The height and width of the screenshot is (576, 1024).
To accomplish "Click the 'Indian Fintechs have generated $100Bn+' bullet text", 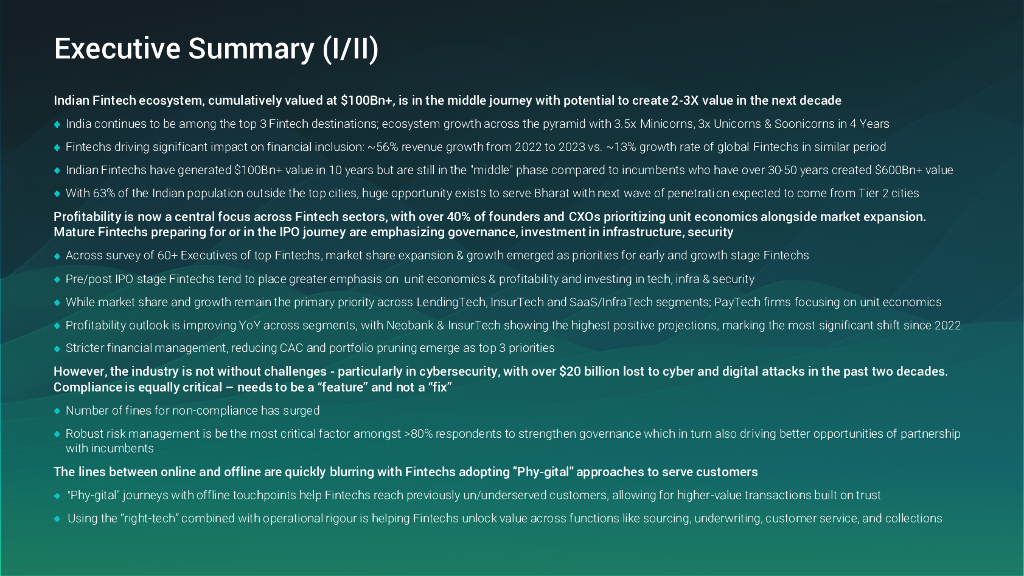I will click(x=509, y=170).
